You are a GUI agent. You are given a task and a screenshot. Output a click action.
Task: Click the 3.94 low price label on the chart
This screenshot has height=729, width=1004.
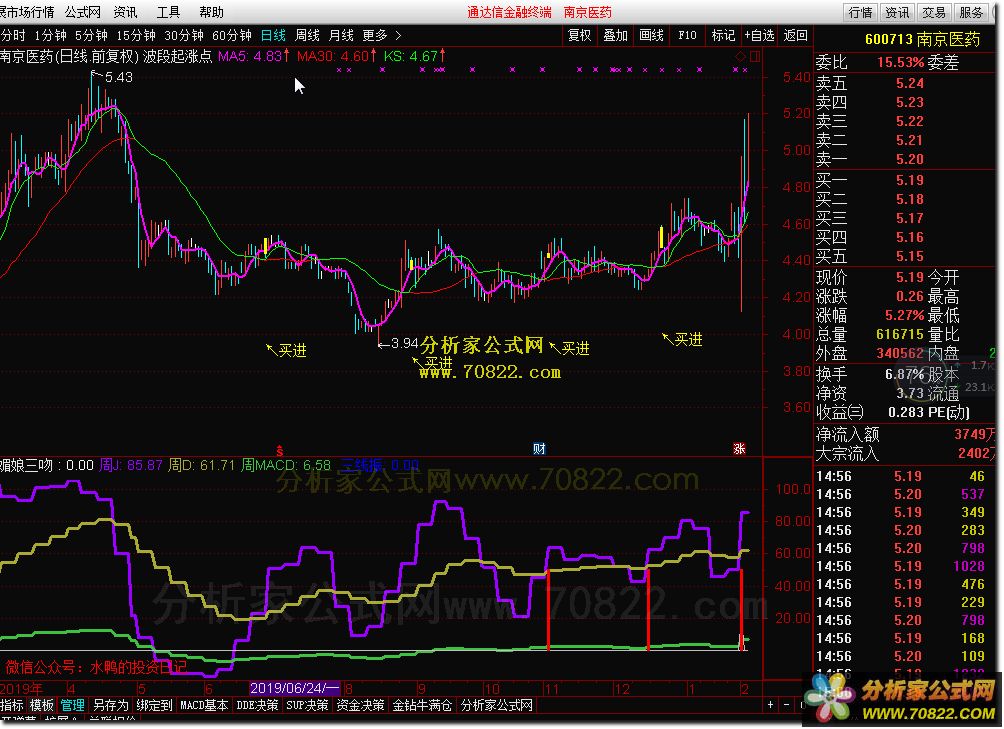pos(405,344)
